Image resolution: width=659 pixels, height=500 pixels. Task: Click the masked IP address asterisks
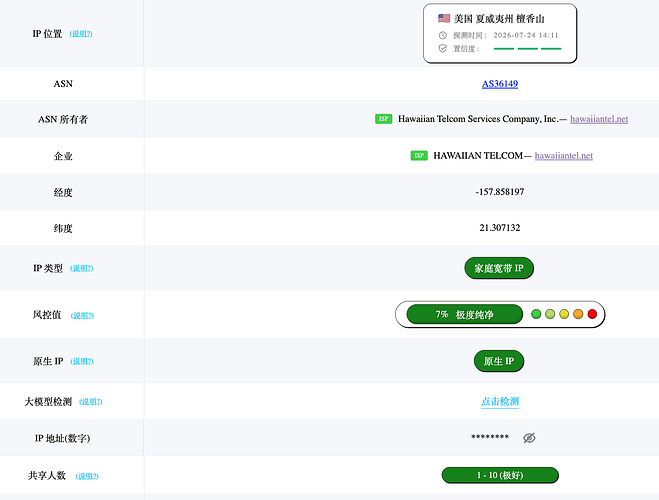(490, 437)
